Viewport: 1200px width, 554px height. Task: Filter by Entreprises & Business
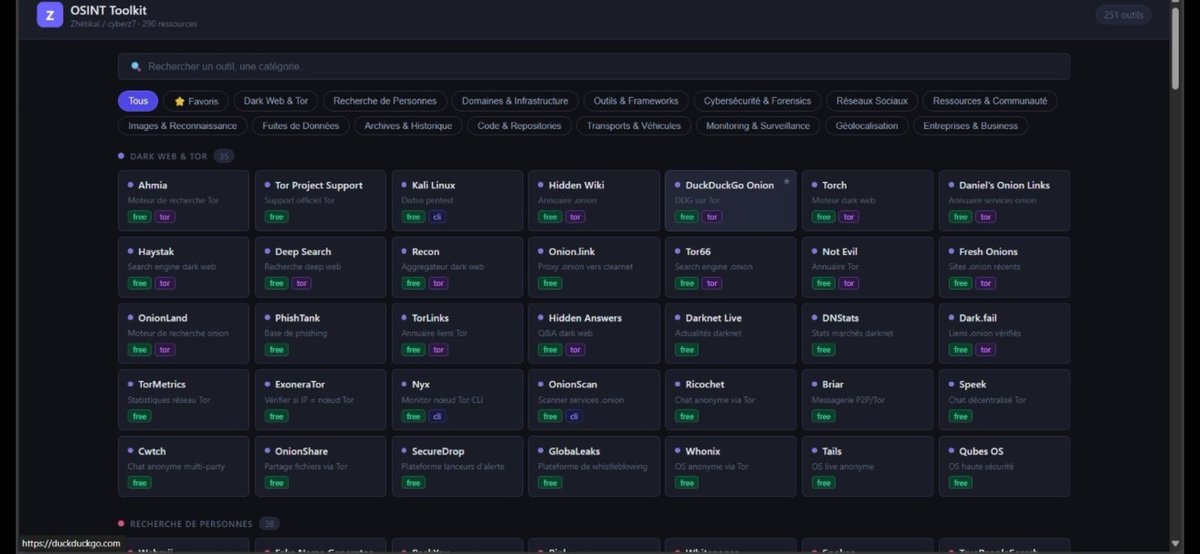coord(971,126)
